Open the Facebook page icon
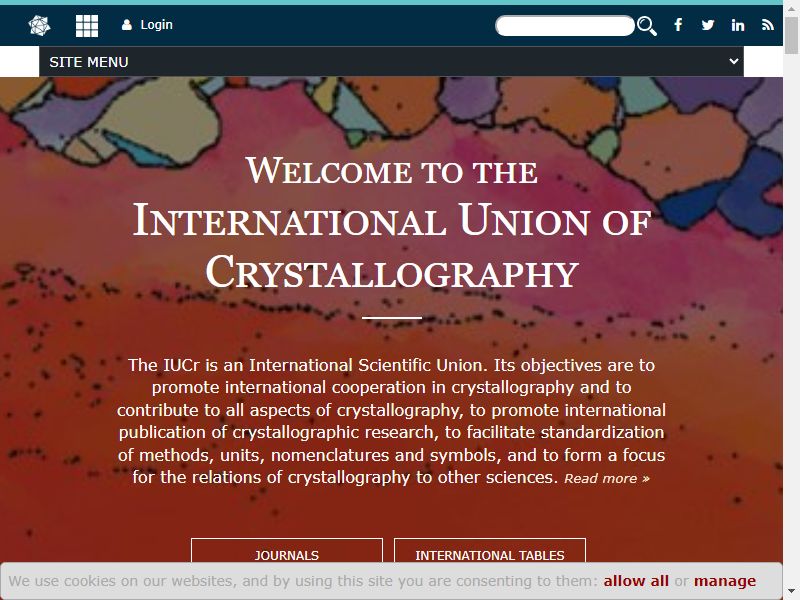Image resolution: width=800 pixels, height=600 pixels. pos(678,24)
